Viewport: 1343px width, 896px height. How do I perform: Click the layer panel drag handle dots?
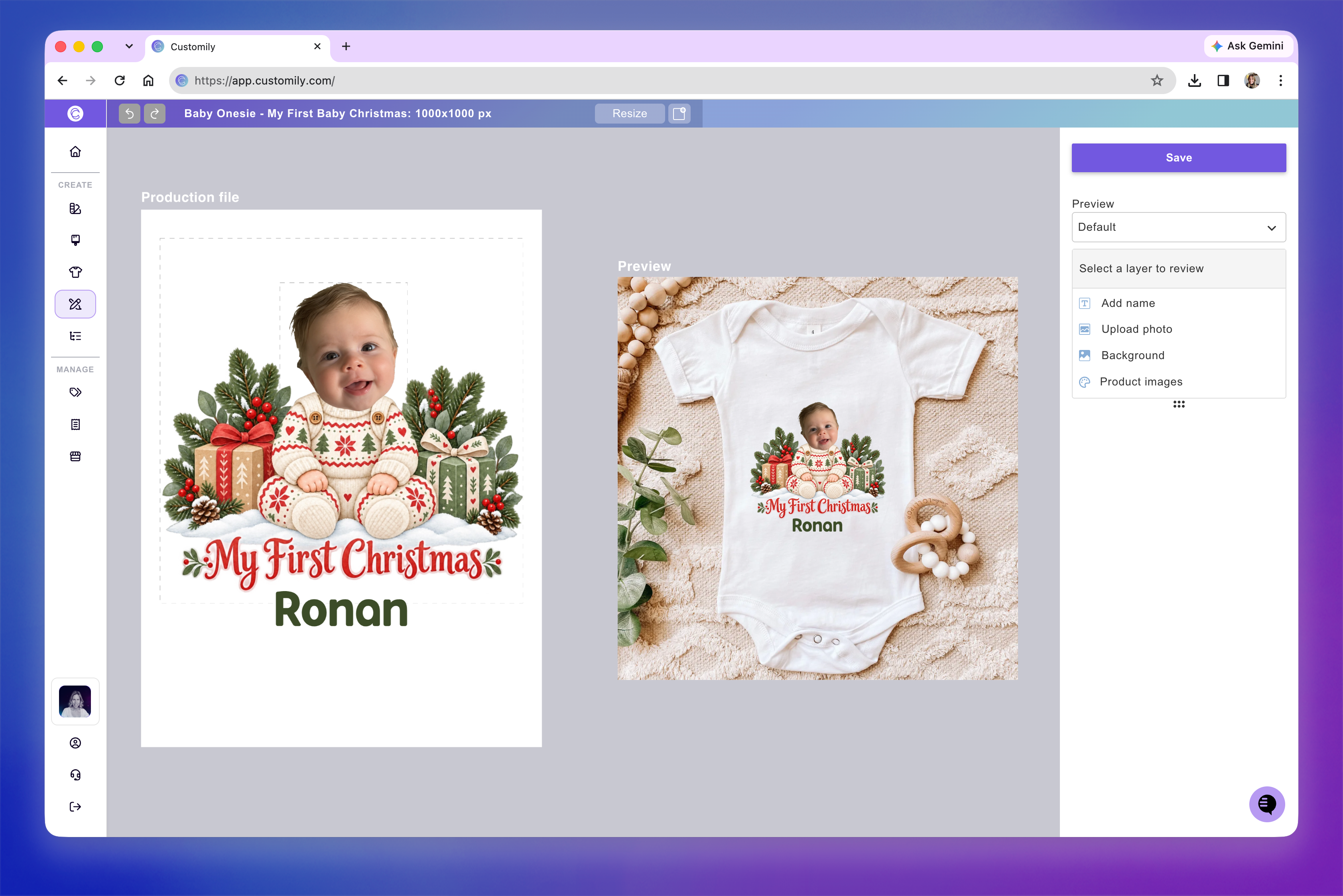coord(1178,404)
